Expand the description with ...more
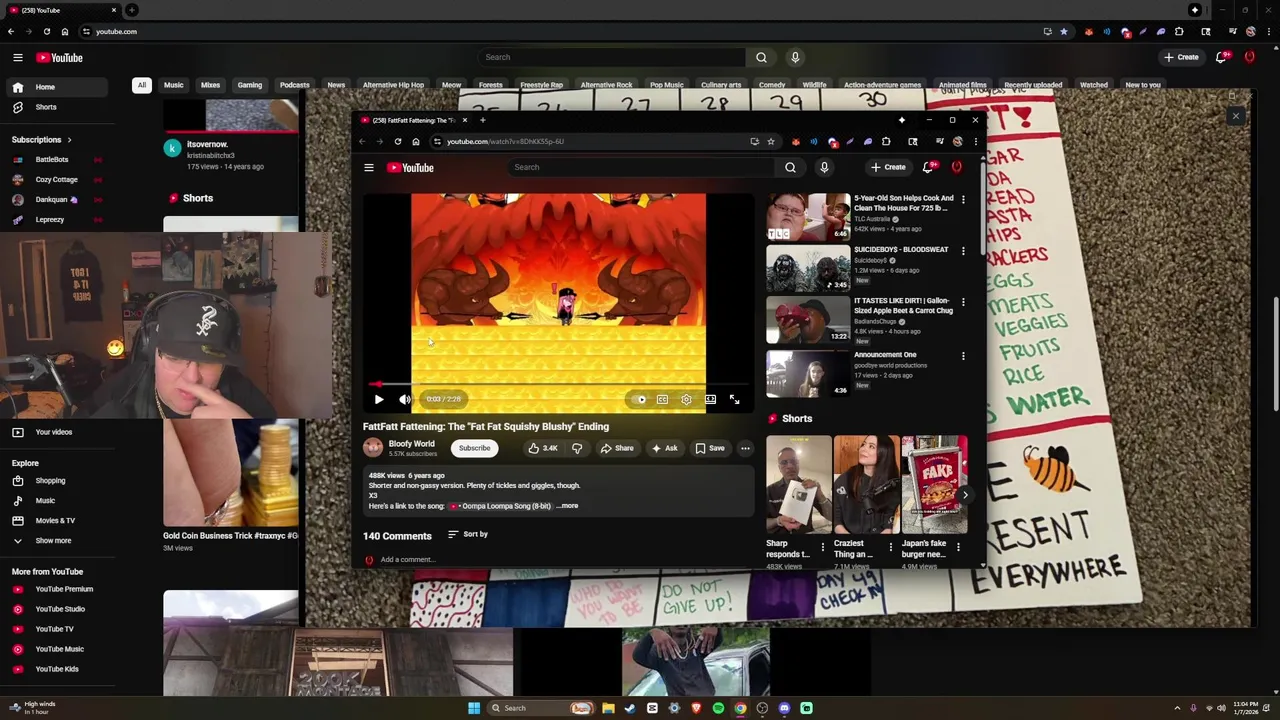 pos(567,506)
